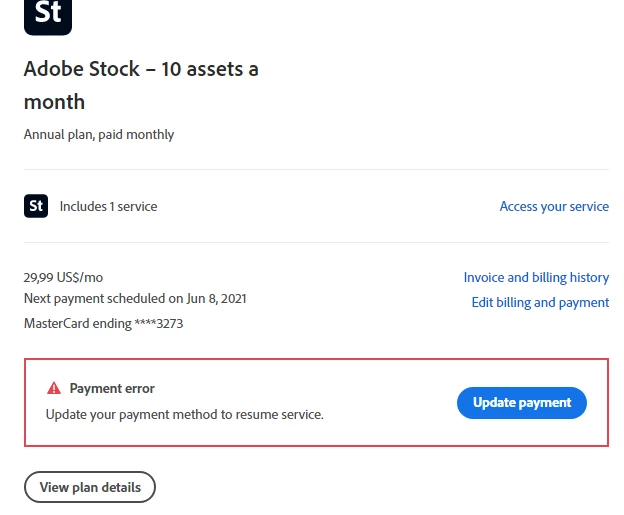Click the Update your payment method message

pos(185,414)
